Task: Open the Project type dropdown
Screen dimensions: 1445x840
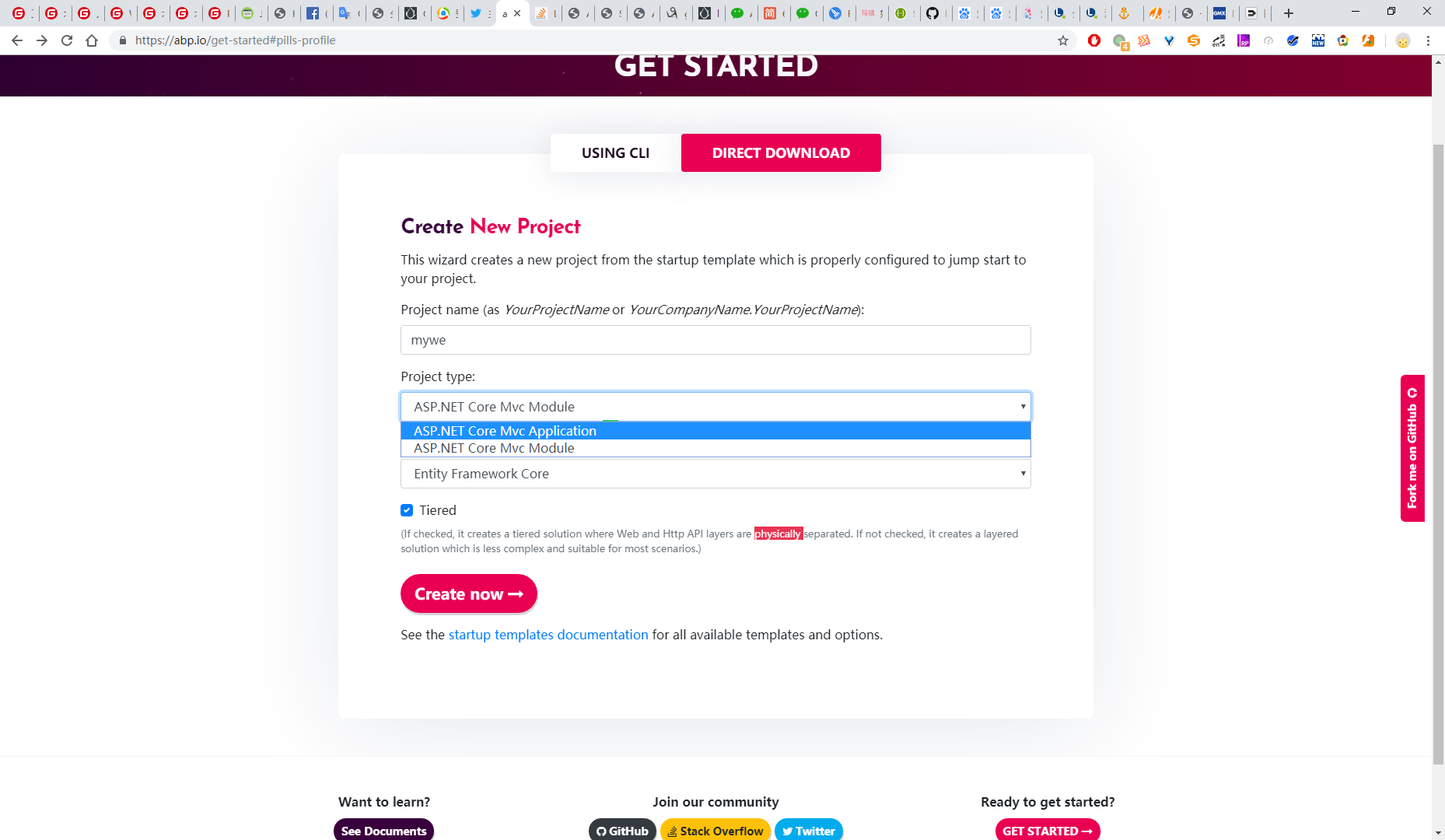Action: pyautogui.click(x=714, y=406)
